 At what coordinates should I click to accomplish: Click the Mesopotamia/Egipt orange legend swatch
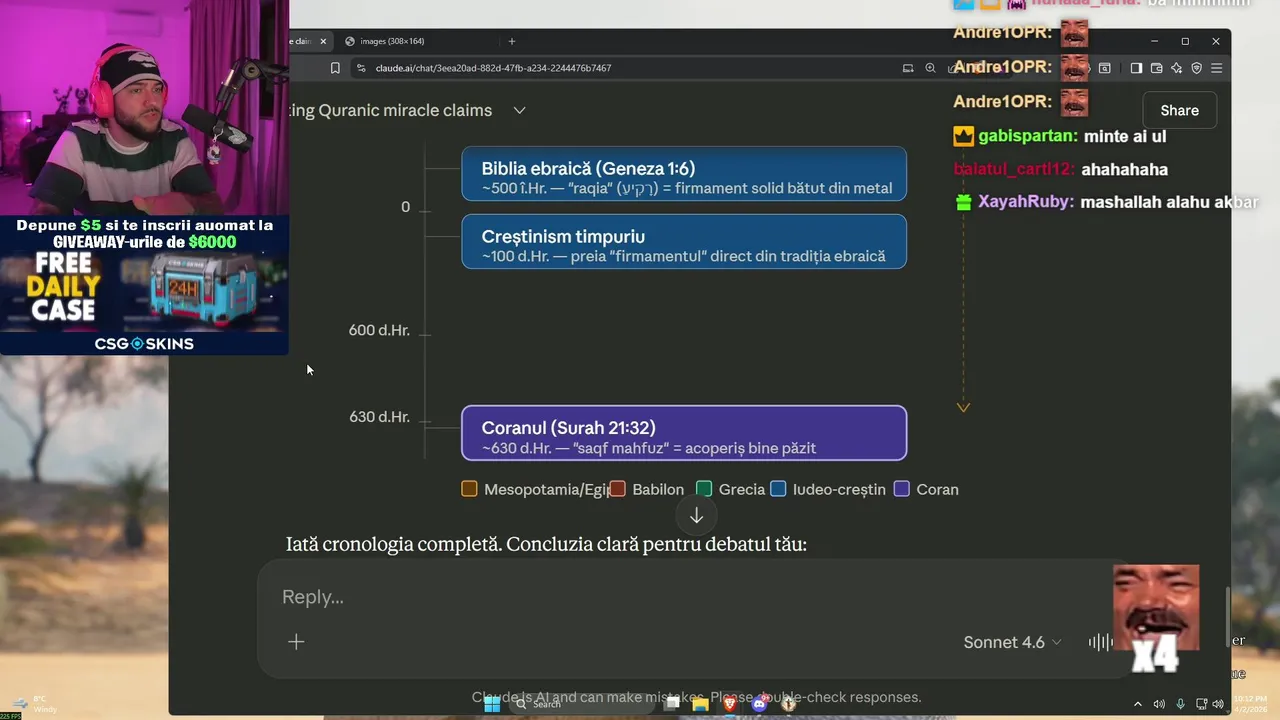[469, 489]
